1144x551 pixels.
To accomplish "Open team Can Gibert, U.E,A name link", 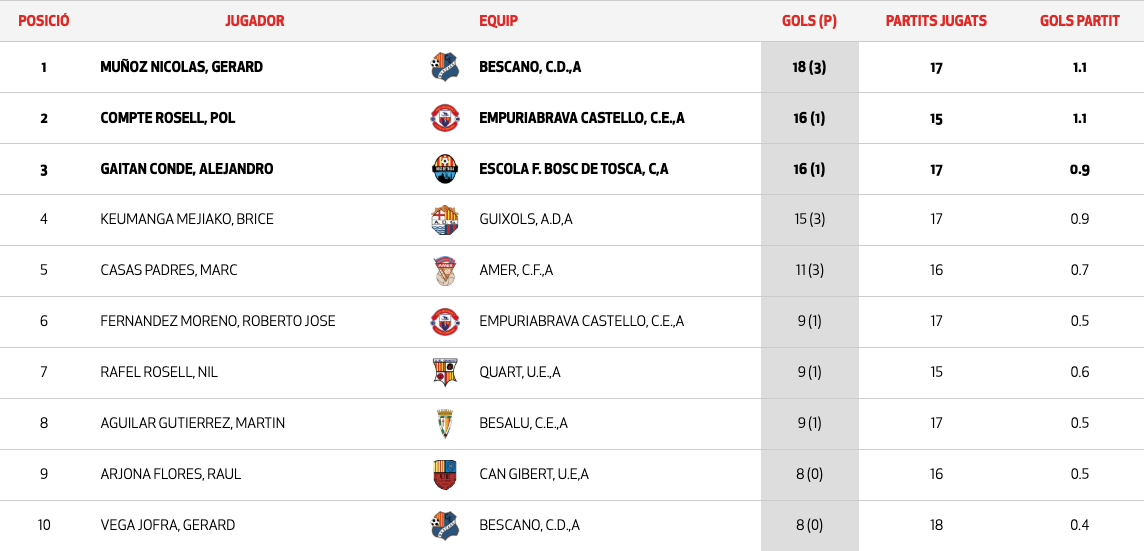I will [534, 474].
